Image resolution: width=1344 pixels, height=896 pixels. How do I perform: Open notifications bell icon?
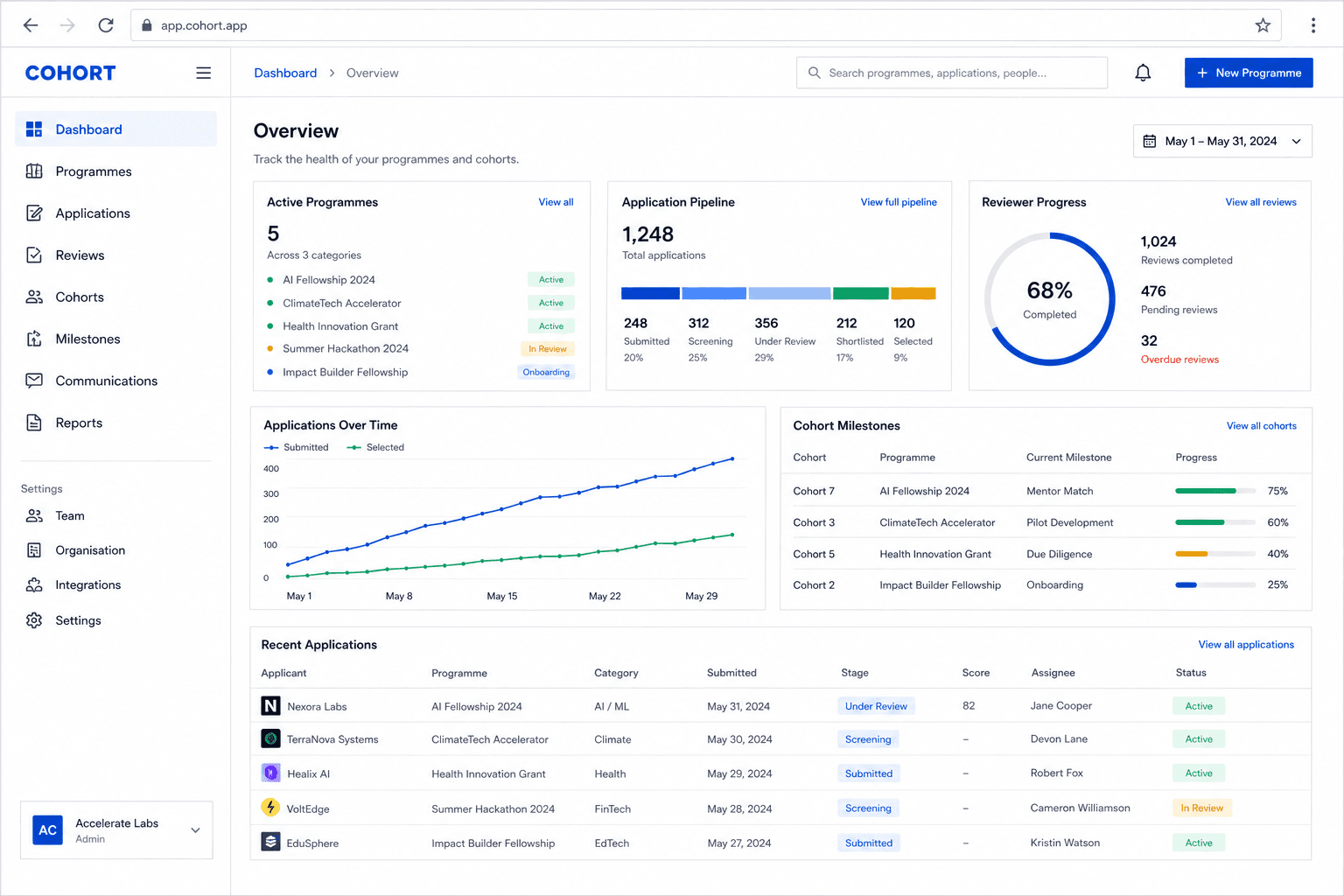pyautogui.click(x=1143, y=73)
